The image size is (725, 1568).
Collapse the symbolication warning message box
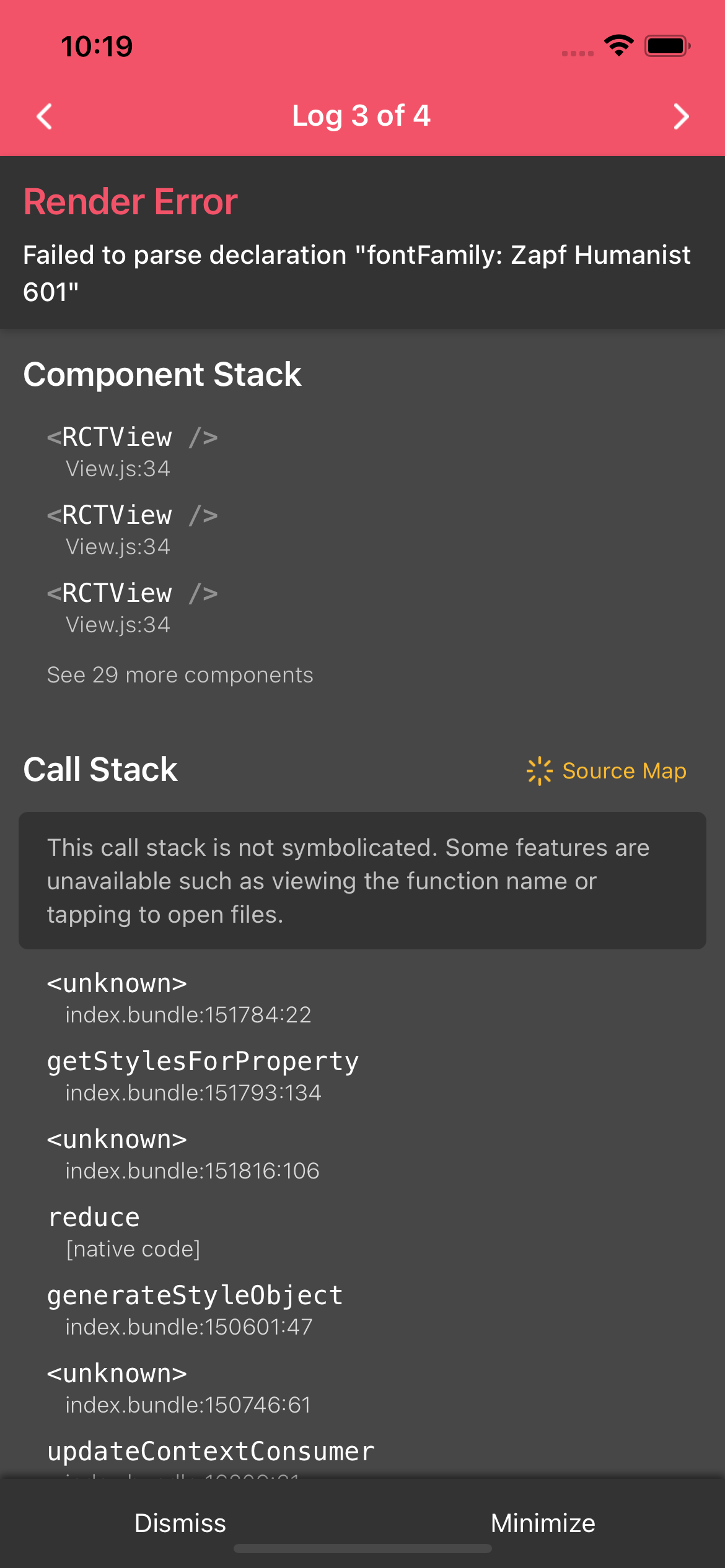(x=362, y=880)
